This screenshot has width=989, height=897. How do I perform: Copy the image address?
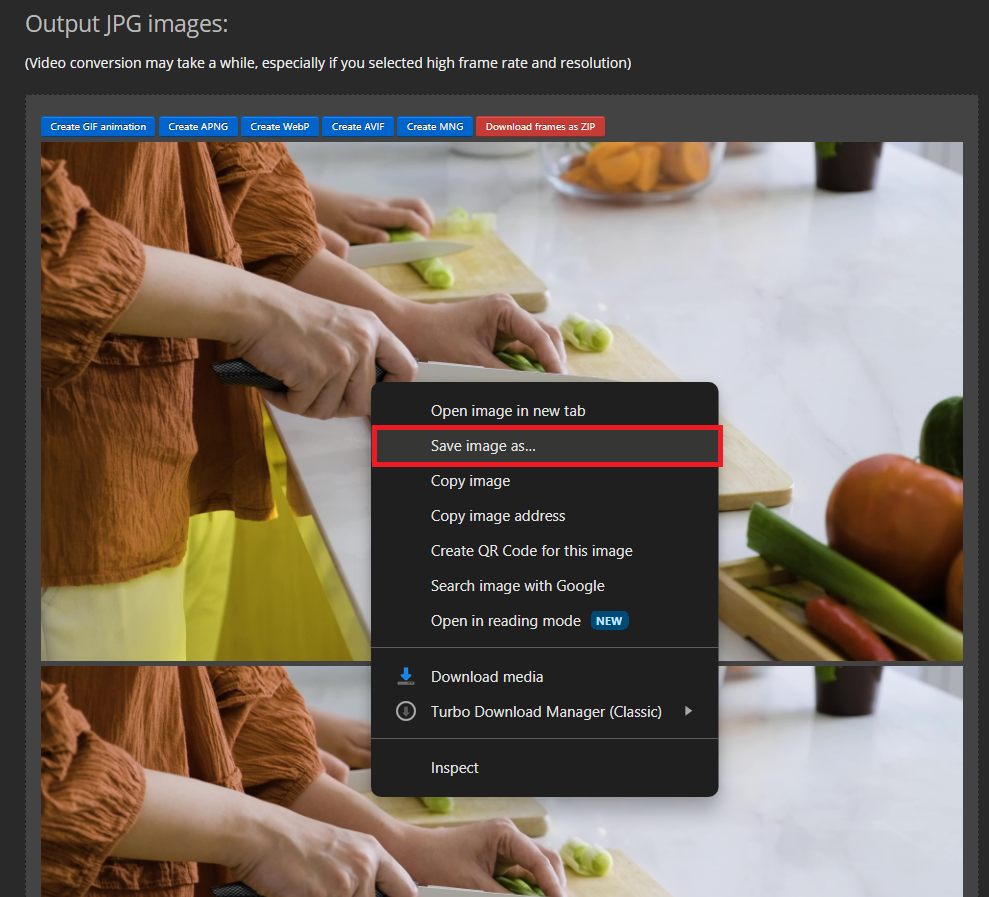(498, 515)
